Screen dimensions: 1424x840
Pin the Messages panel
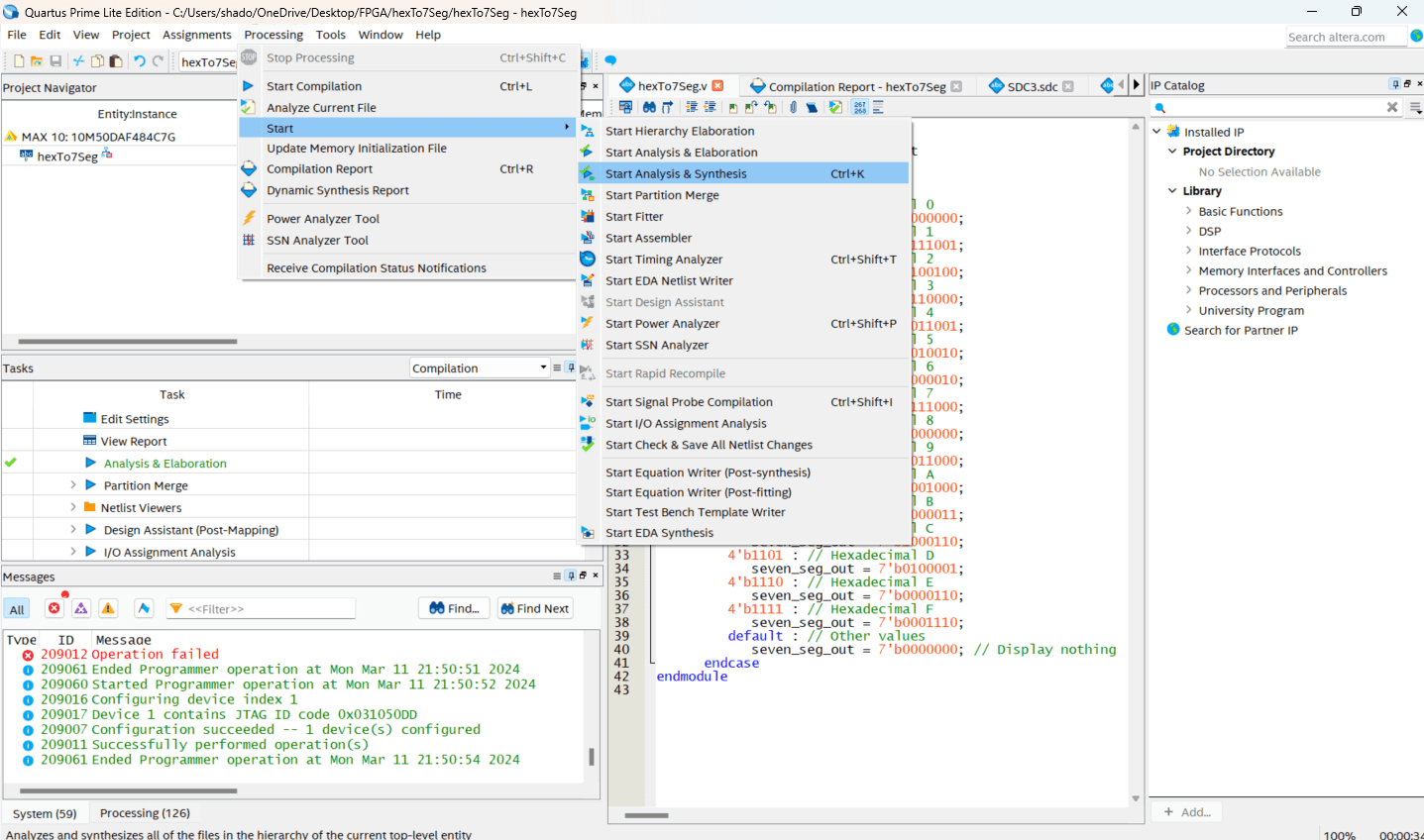click(x=571, y=576)
